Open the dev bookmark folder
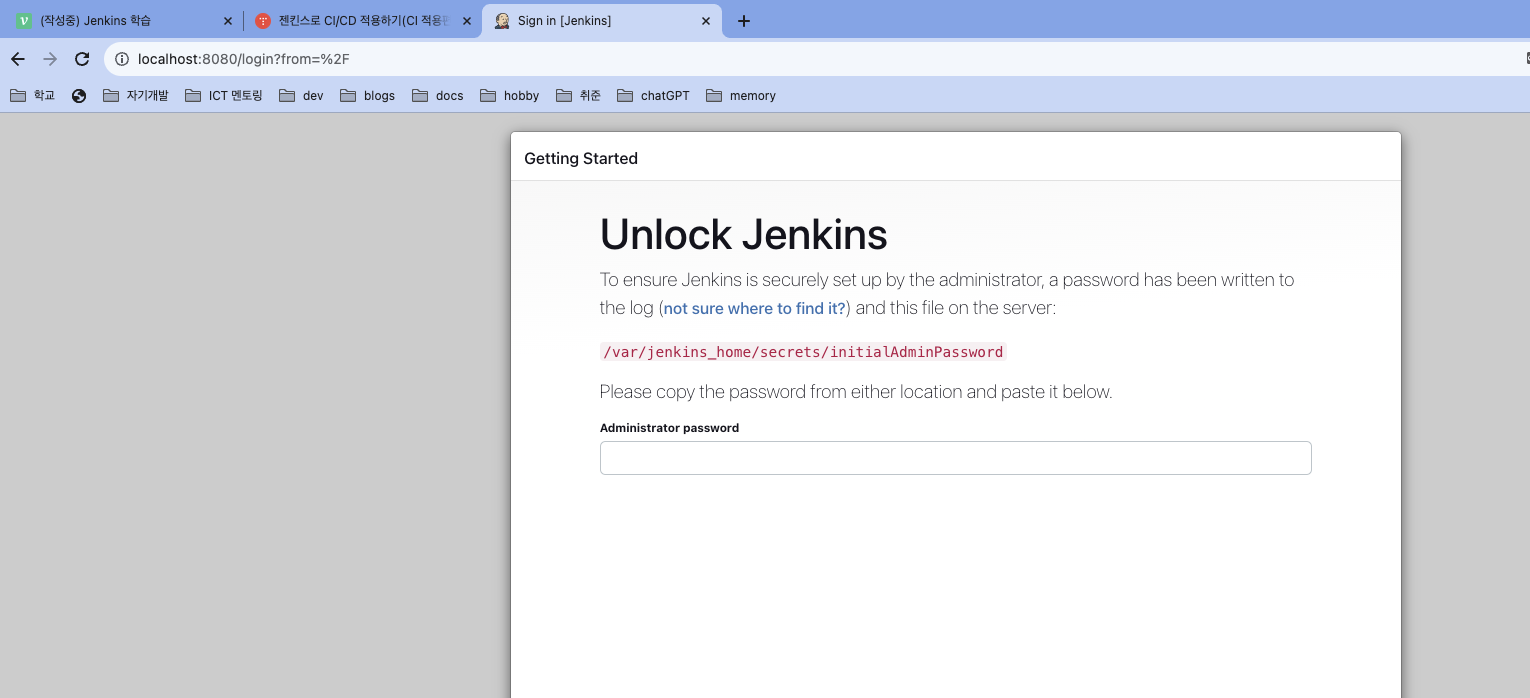1530x698 pixels. (x=301, y=96)
